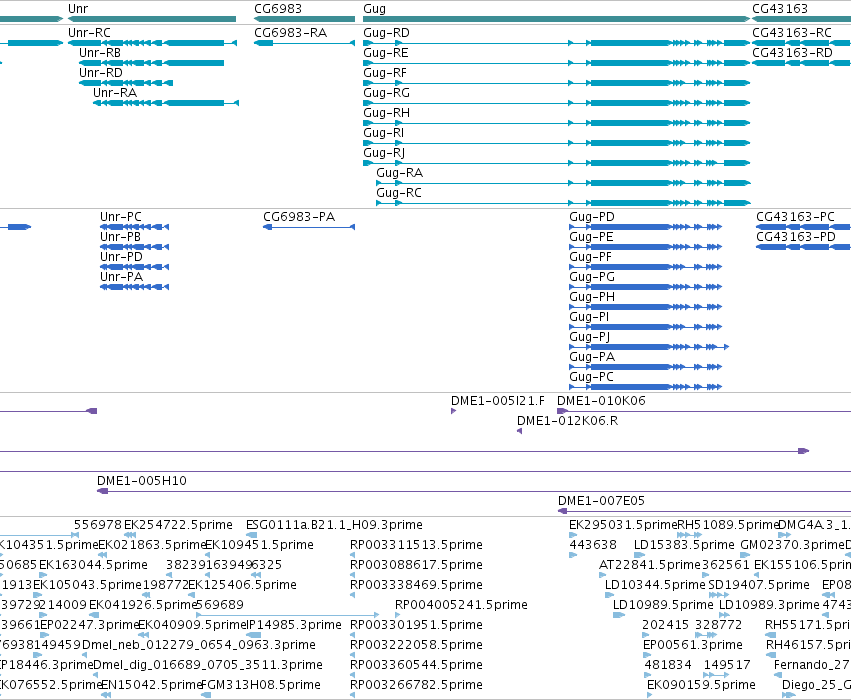Select the Gug-RI transcript label
The height and width of the screenshot is (700, 851).
[x=384, y=133]
